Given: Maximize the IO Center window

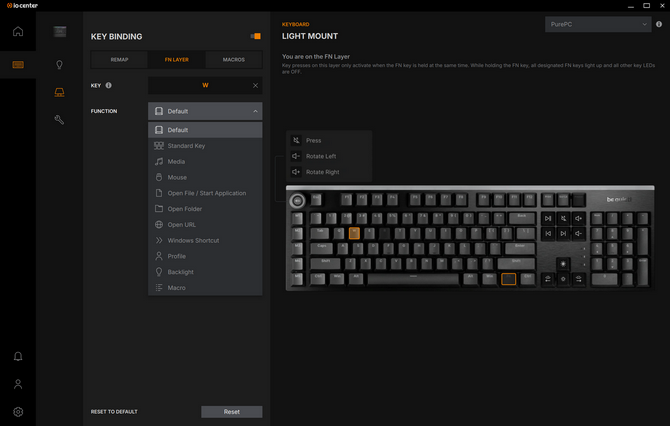Looking at the screenshot, I should tap(646, 6).
